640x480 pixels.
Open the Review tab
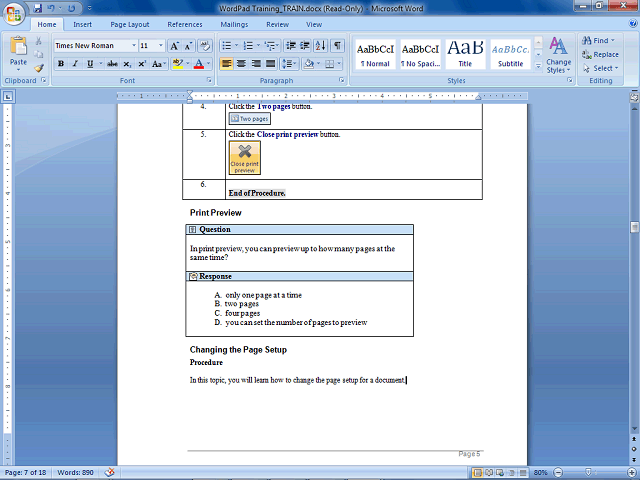pyautogui.click(x=278, y=24)
